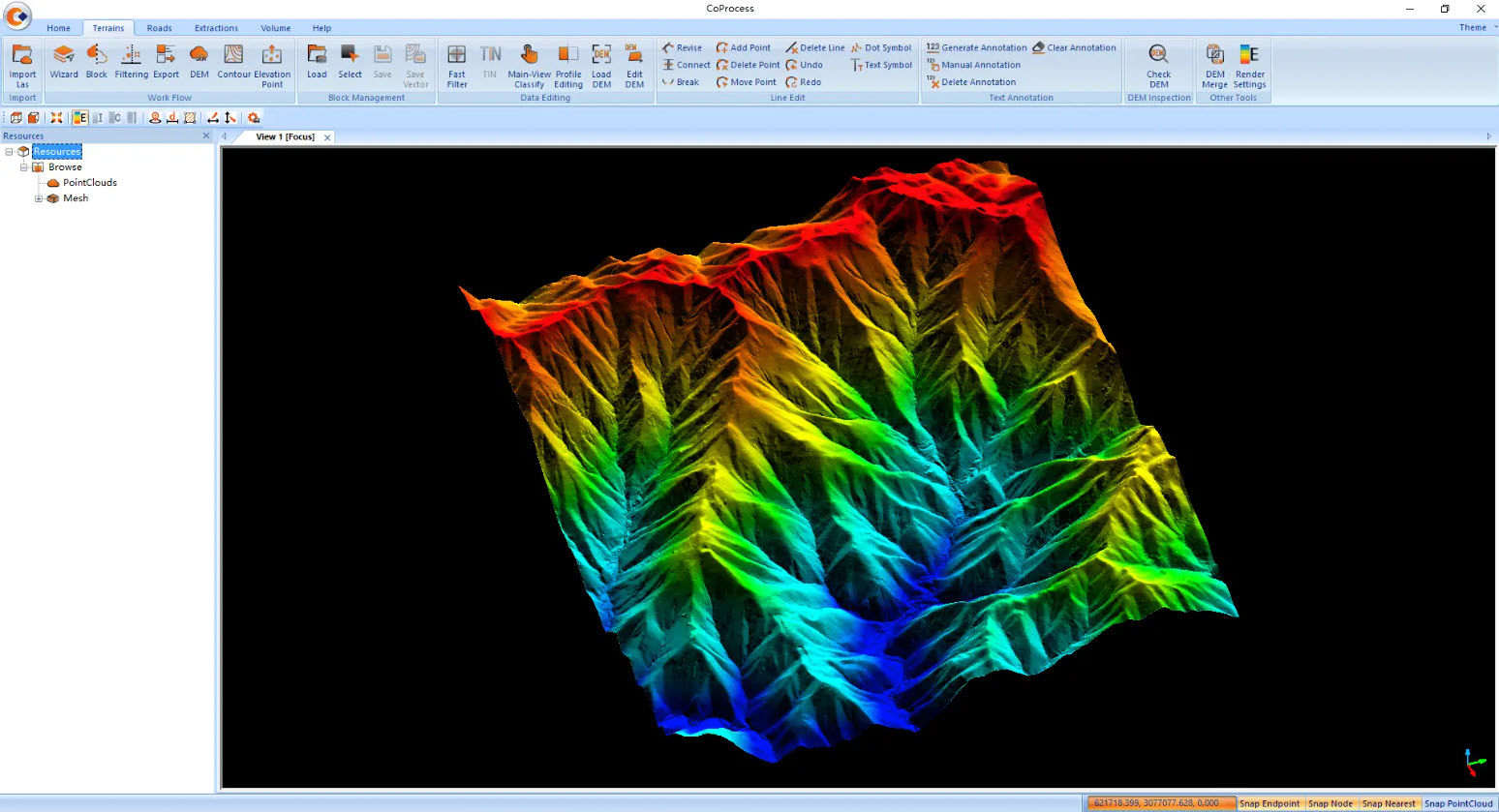Launch the DEM Merge tool
Screen dimensions: 1499x812
[x=1214, y=64]
